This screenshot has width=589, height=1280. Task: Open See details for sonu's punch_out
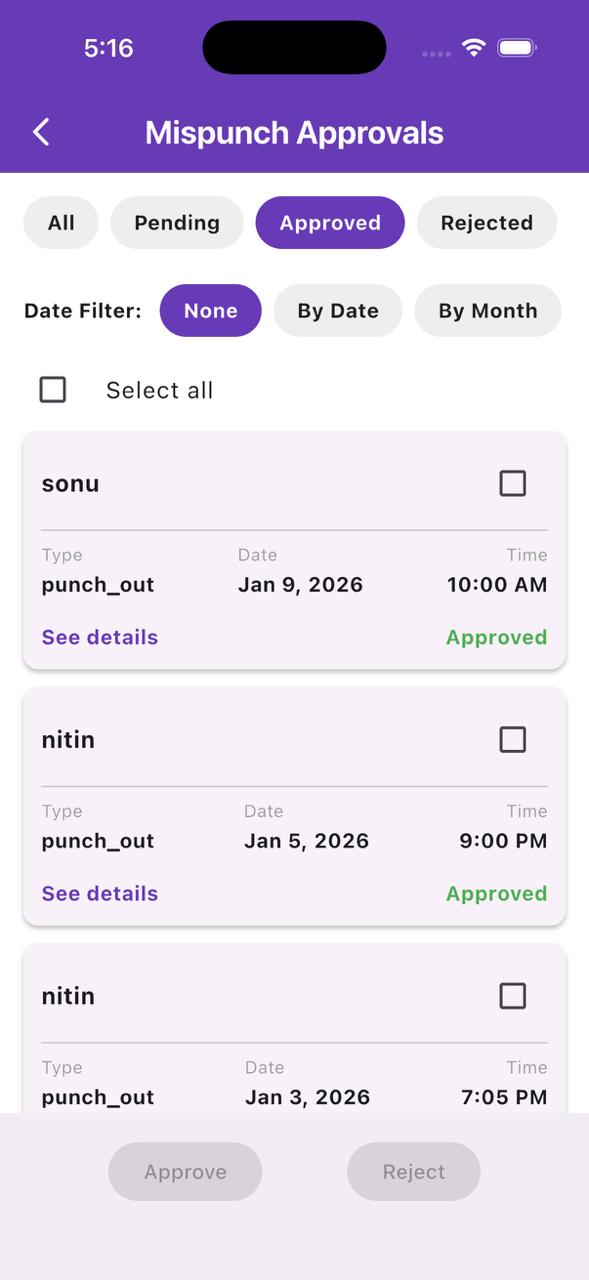click(99, 637)
